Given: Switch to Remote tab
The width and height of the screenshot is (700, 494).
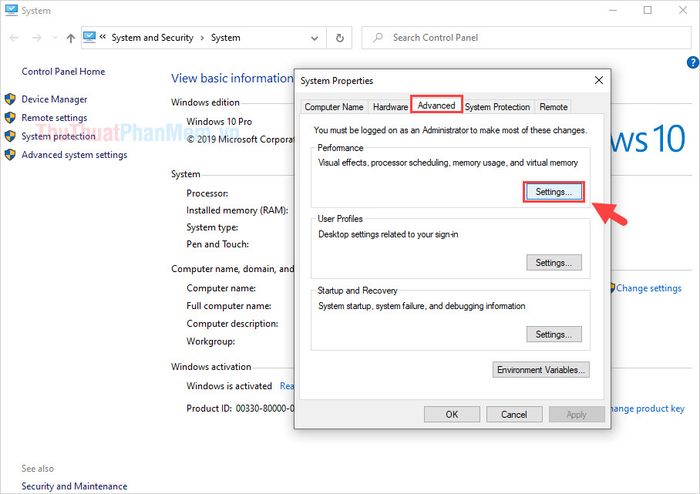Looking at the screenshot, I should (x=553, y=107).
